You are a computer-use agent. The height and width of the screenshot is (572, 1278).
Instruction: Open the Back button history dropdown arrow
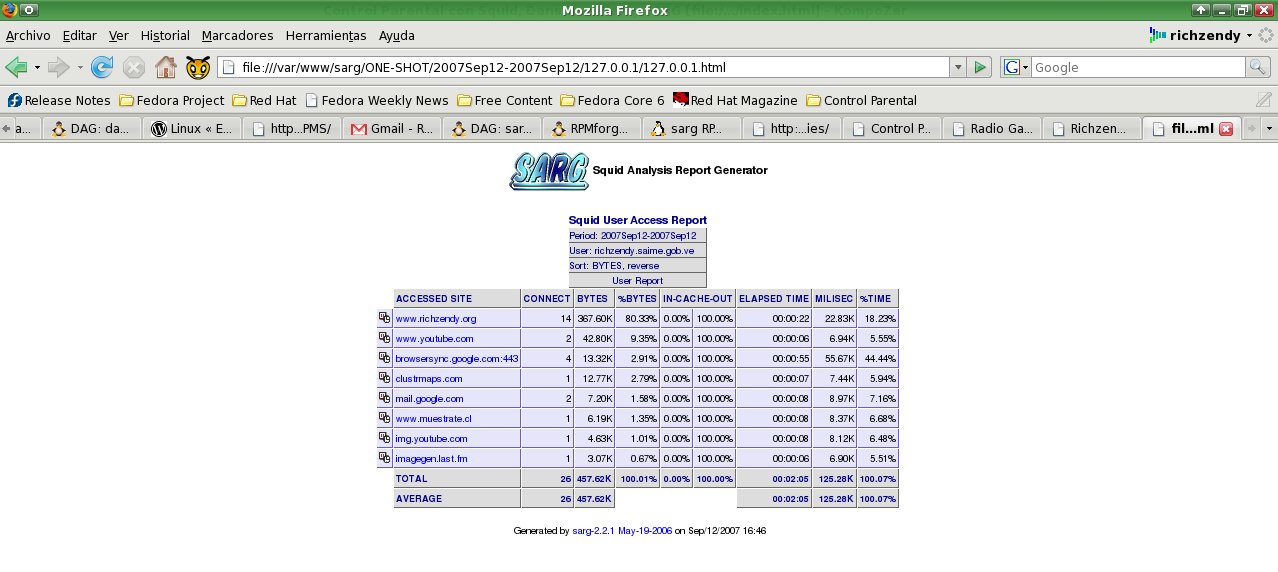click(x=37, y=68)
